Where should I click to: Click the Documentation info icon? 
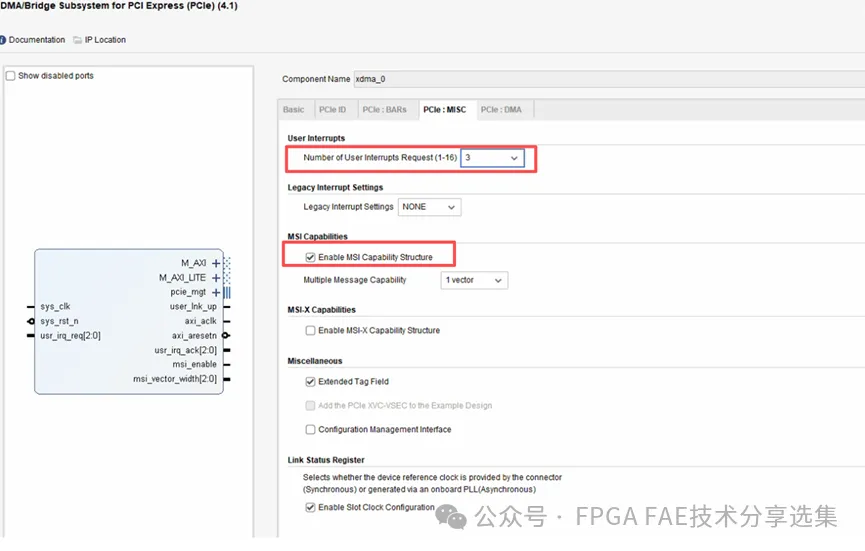point(2,40)
